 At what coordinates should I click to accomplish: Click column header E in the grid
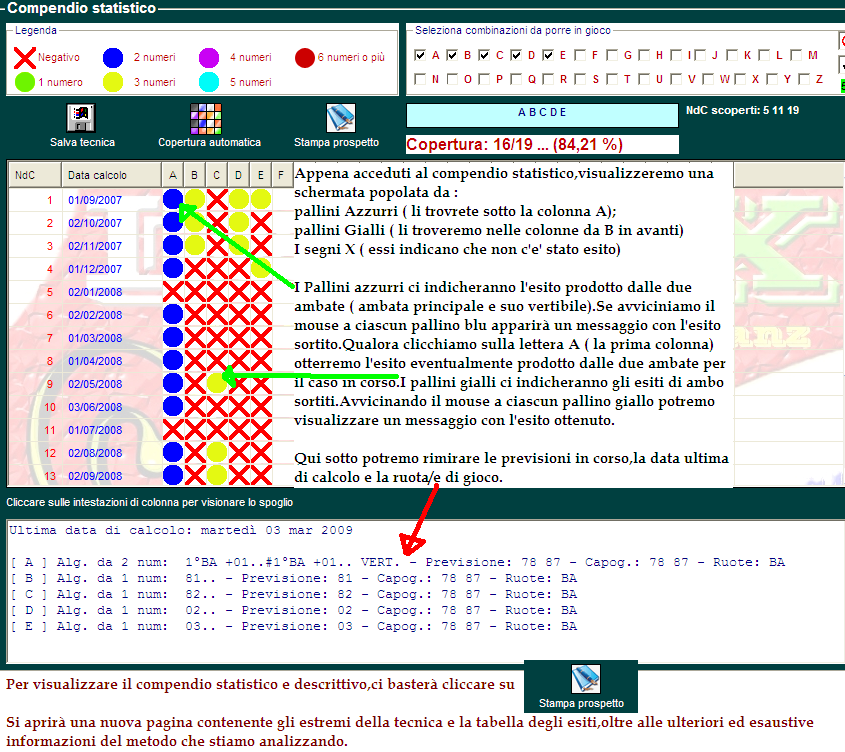coord(261,175)
